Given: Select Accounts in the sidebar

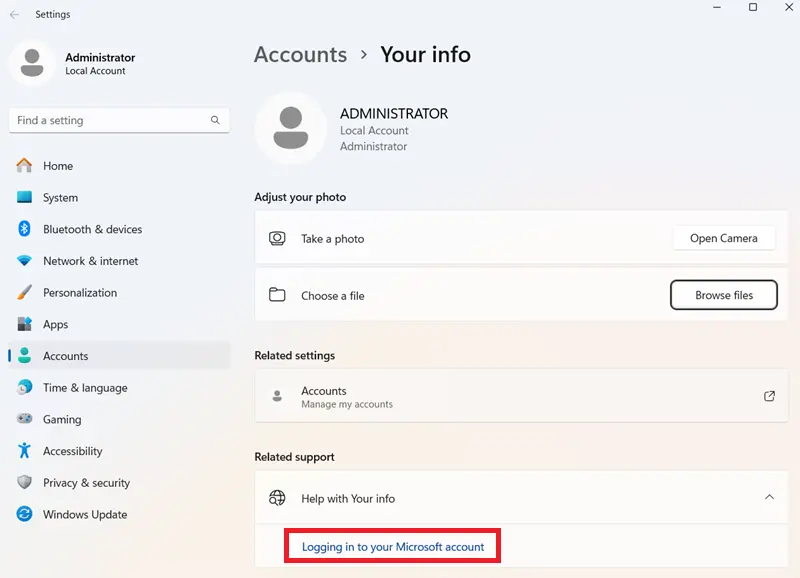Looking at the screenshot, I should click(66, 355).
